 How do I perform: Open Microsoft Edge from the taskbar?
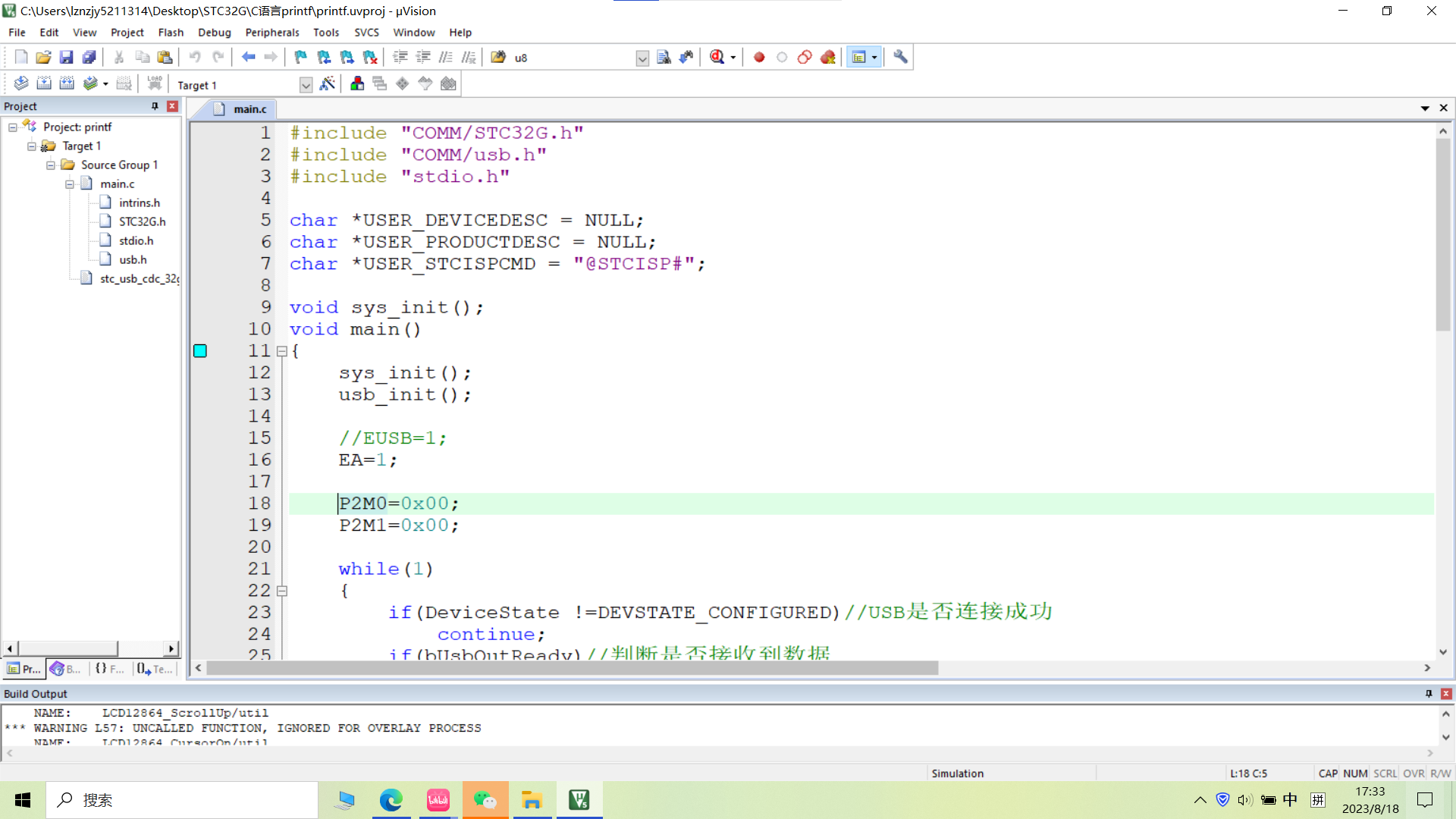tap(391, 800)
